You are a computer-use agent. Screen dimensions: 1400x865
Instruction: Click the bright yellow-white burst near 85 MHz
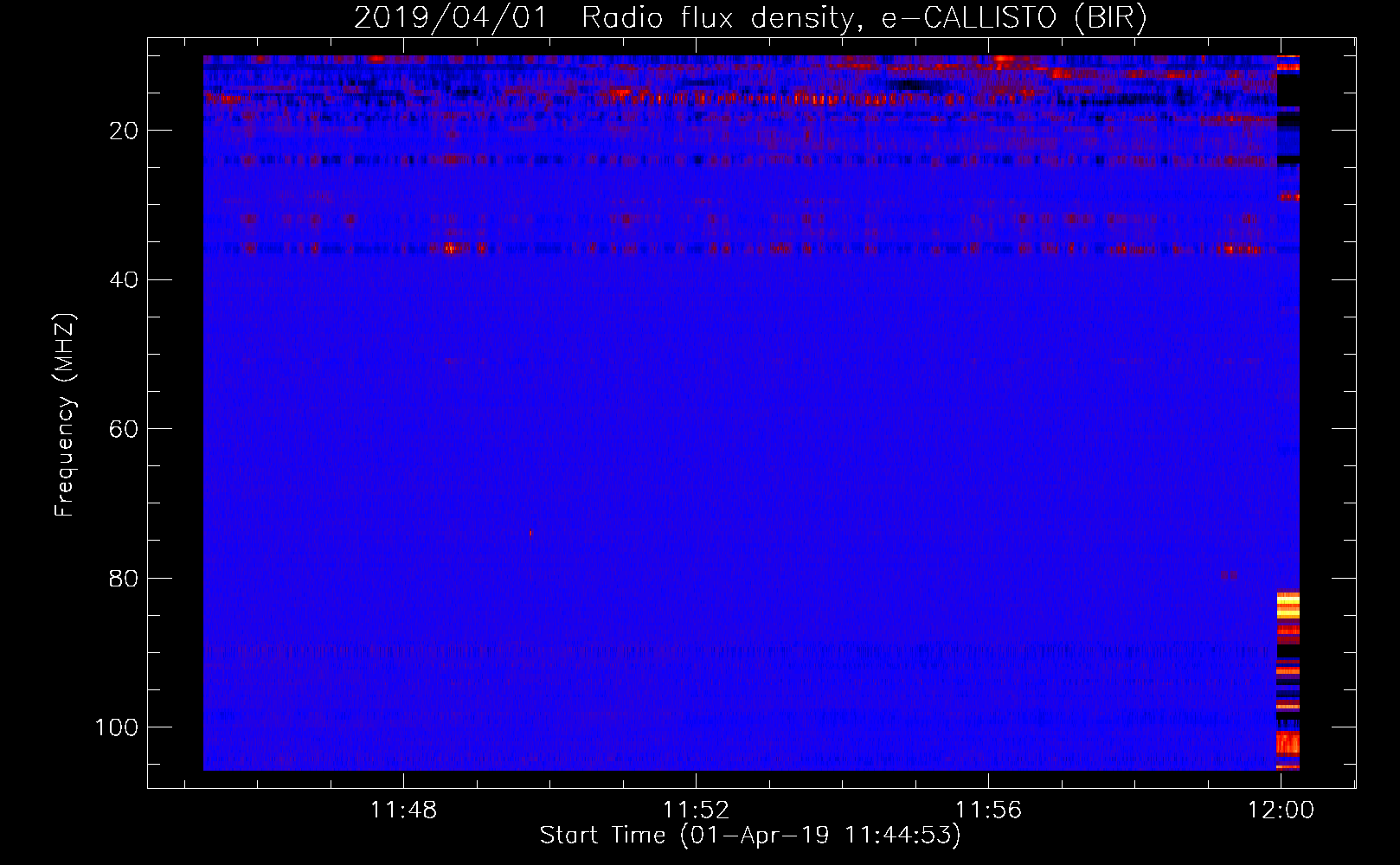pyautogui.click(x=1288, y=605)
